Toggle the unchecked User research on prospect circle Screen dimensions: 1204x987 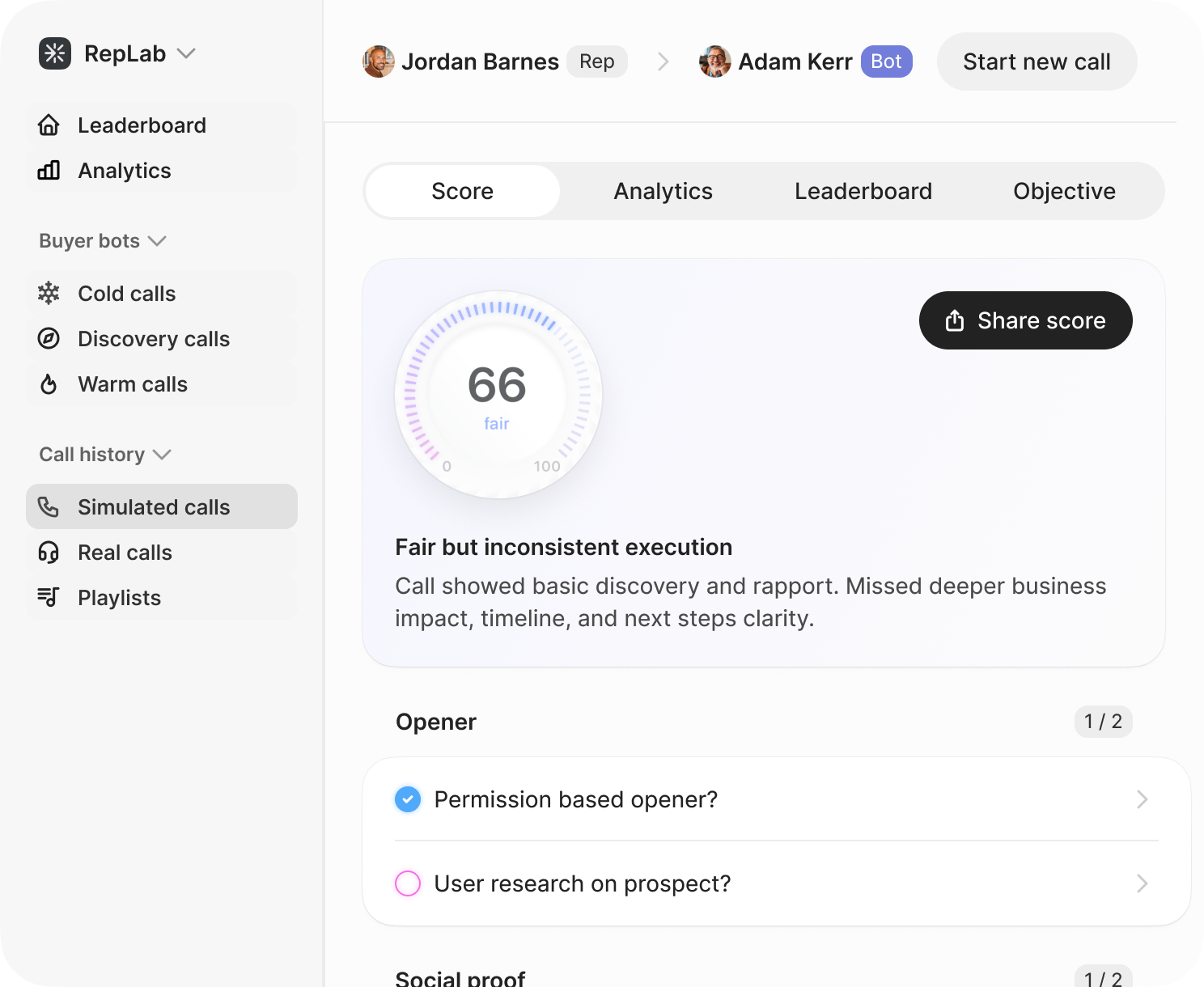click(408, 883)
